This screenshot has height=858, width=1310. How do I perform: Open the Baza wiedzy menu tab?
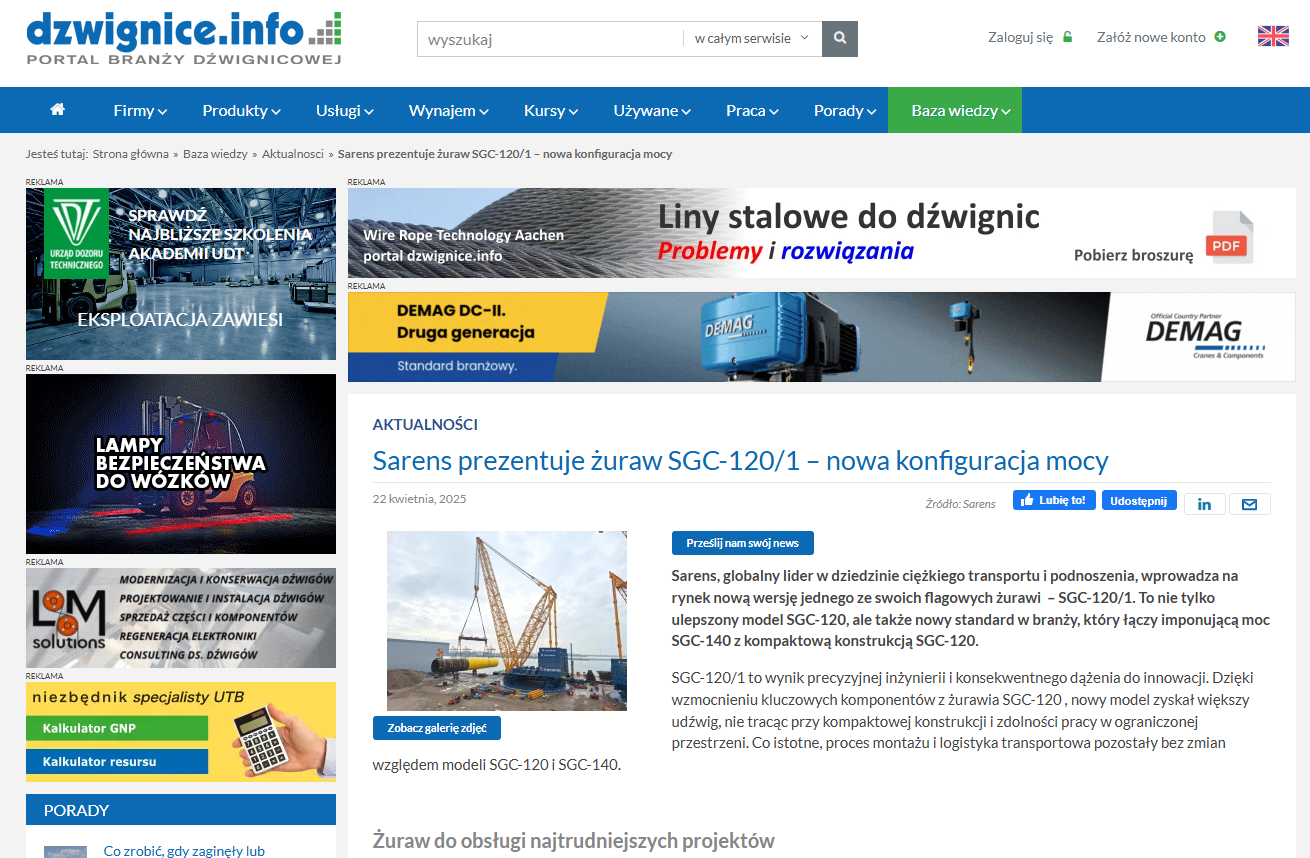point(954,111)
